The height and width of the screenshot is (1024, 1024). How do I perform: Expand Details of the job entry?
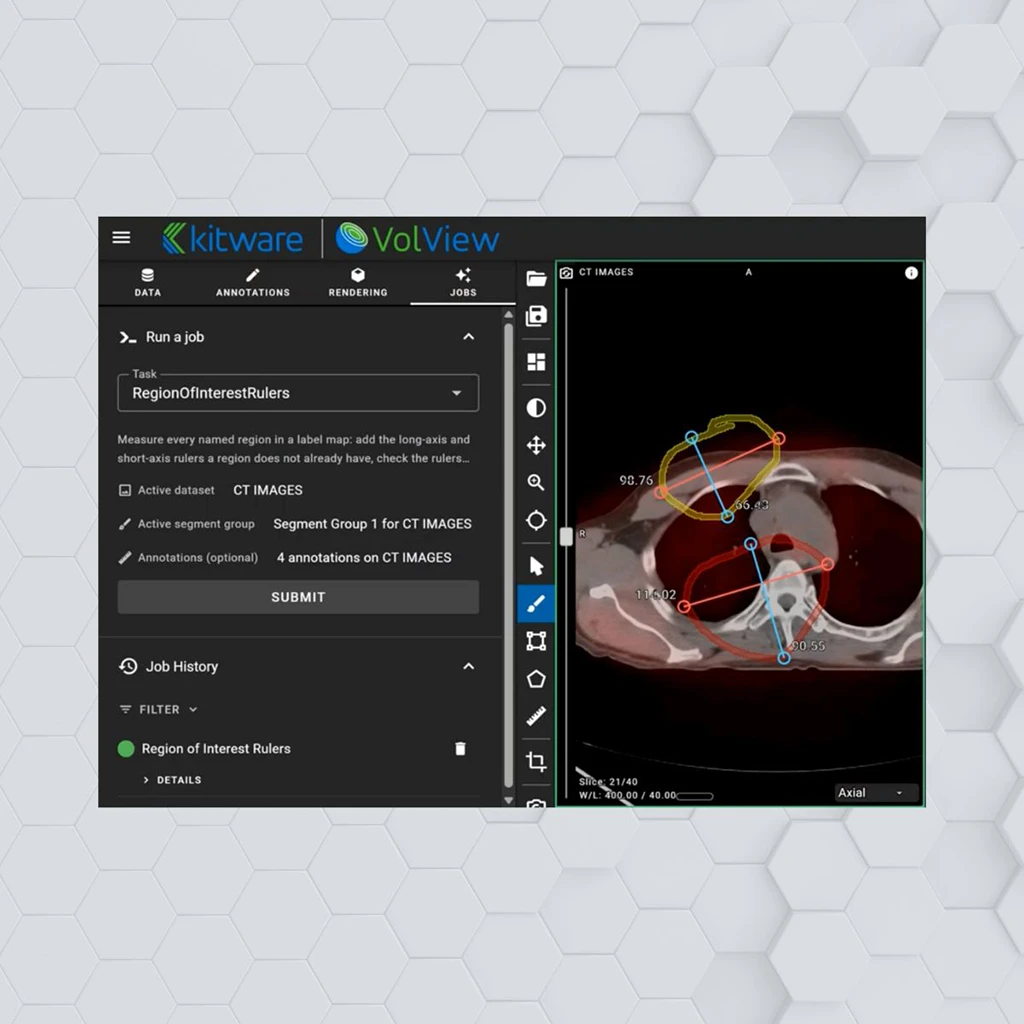coord(172,780)
